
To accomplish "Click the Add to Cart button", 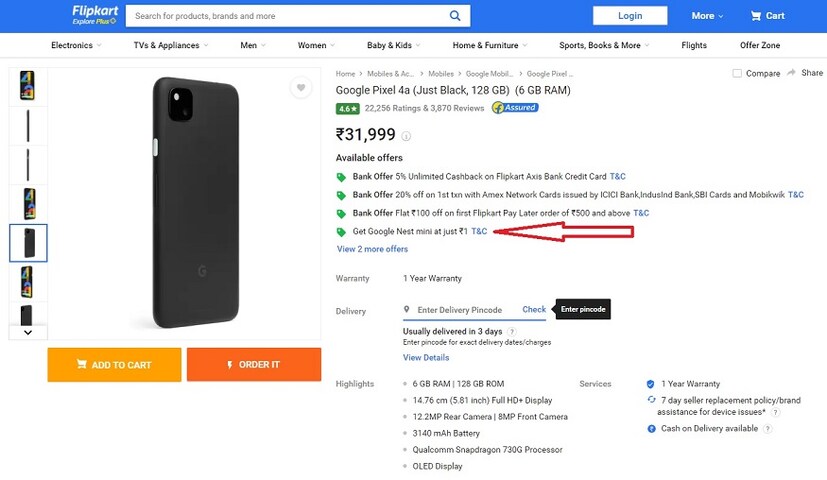I will coord(114,365).
